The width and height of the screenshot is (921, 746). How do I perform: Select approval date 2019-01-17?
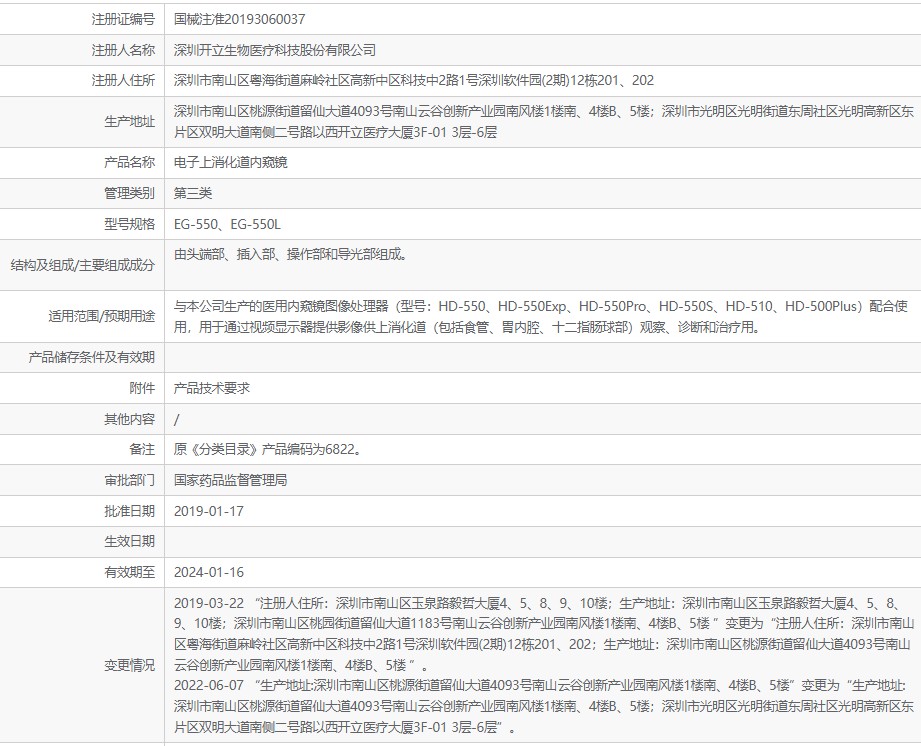[209, 511]
